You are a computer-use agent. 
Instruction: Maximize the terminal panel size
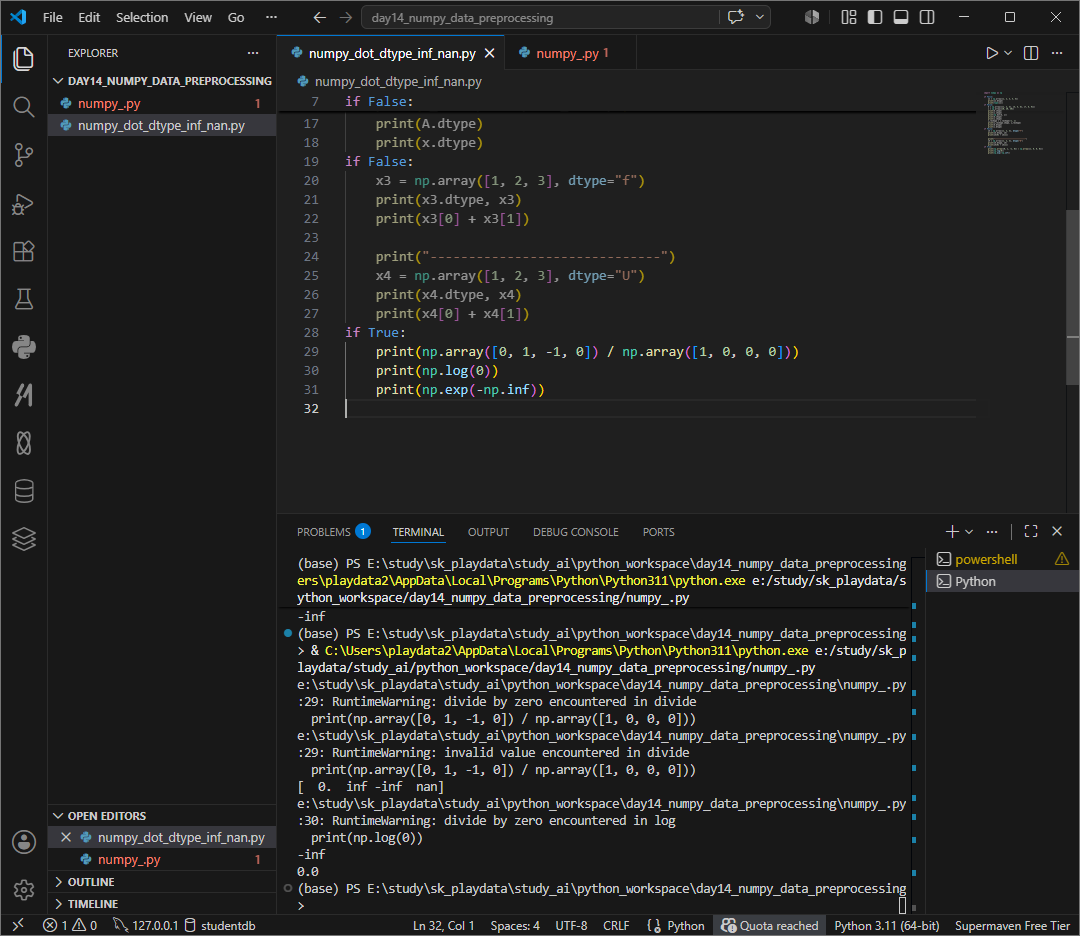[x=1031, y=531]
